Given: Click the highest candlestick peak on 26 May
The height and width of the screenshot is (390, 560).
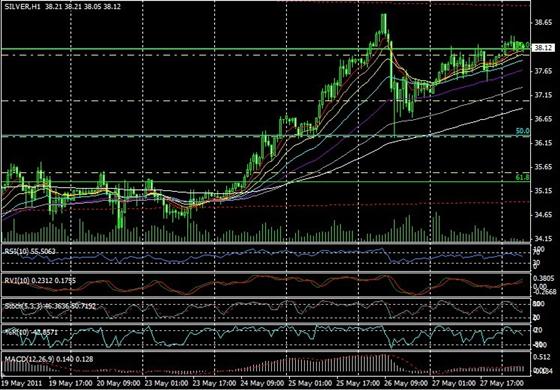Looking at the screenshot, I should tap(384, 15).
